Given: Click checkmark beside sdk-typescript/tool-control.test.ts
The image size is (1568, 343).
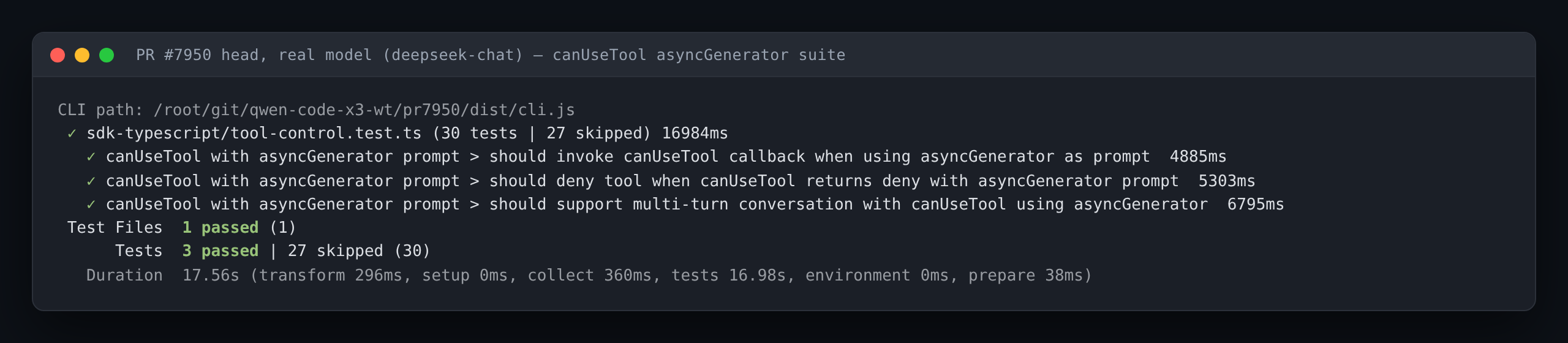Looking at the screenshot, I should coord(72,134).
